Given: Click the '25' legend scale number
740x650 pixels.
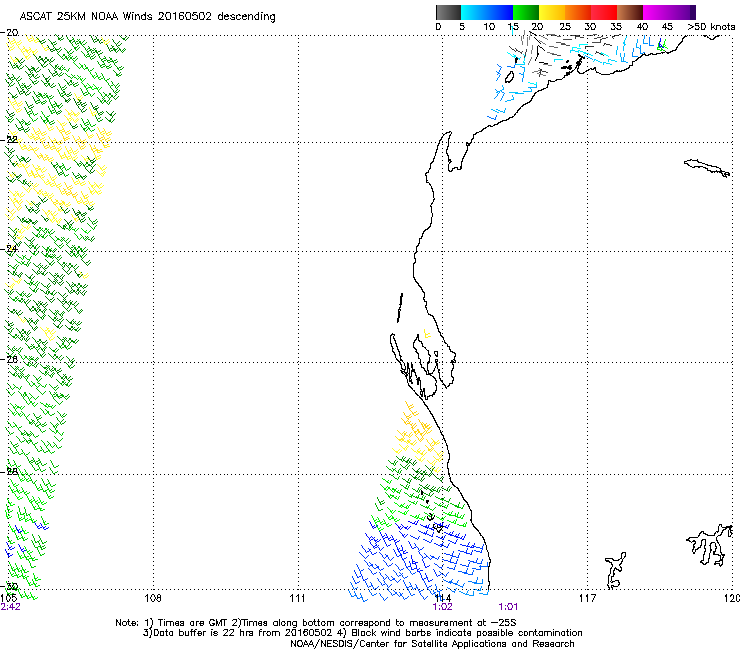Looking at the screenshot, I should pos(564,26).
